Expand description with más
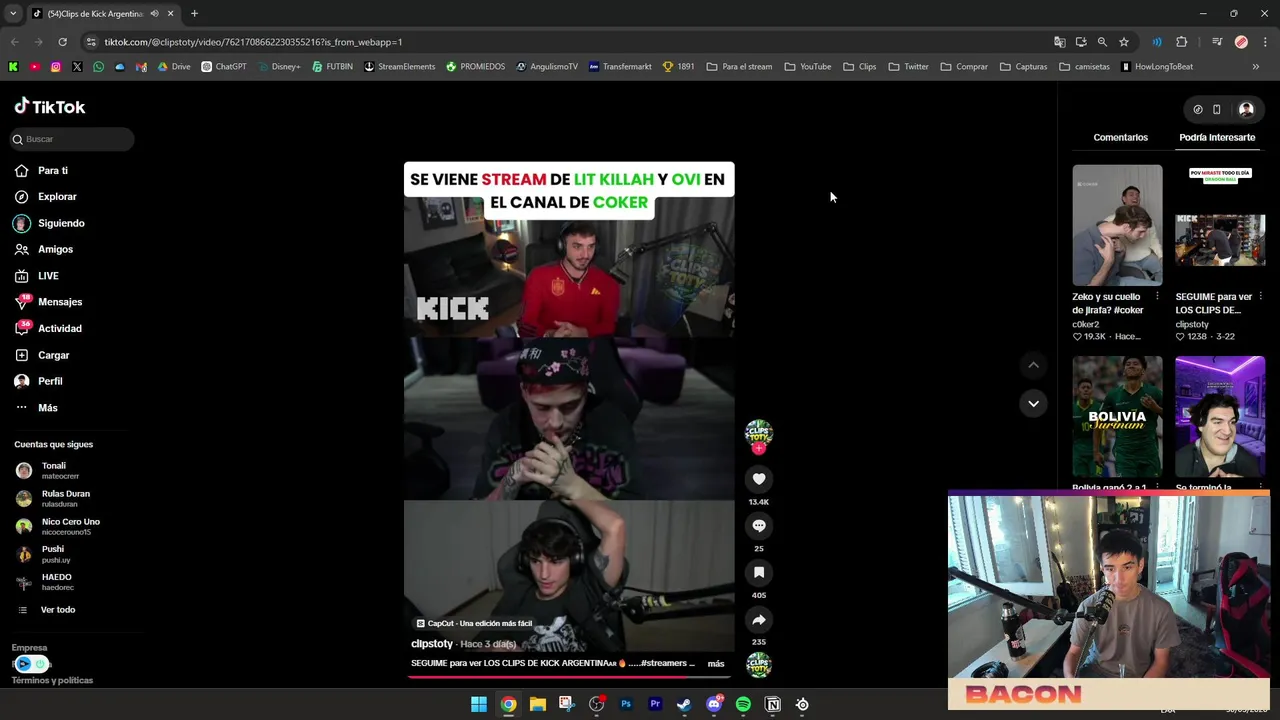Viewport: 1280px width, 720px height. pyautogui.click(x=716, y=664)
